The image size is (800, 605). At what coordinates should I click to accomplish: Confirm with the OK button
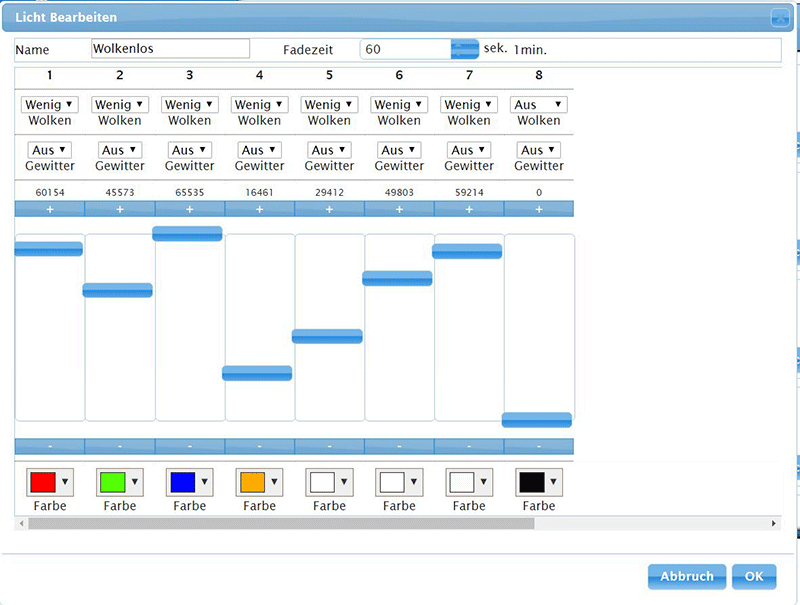[753, 577]
